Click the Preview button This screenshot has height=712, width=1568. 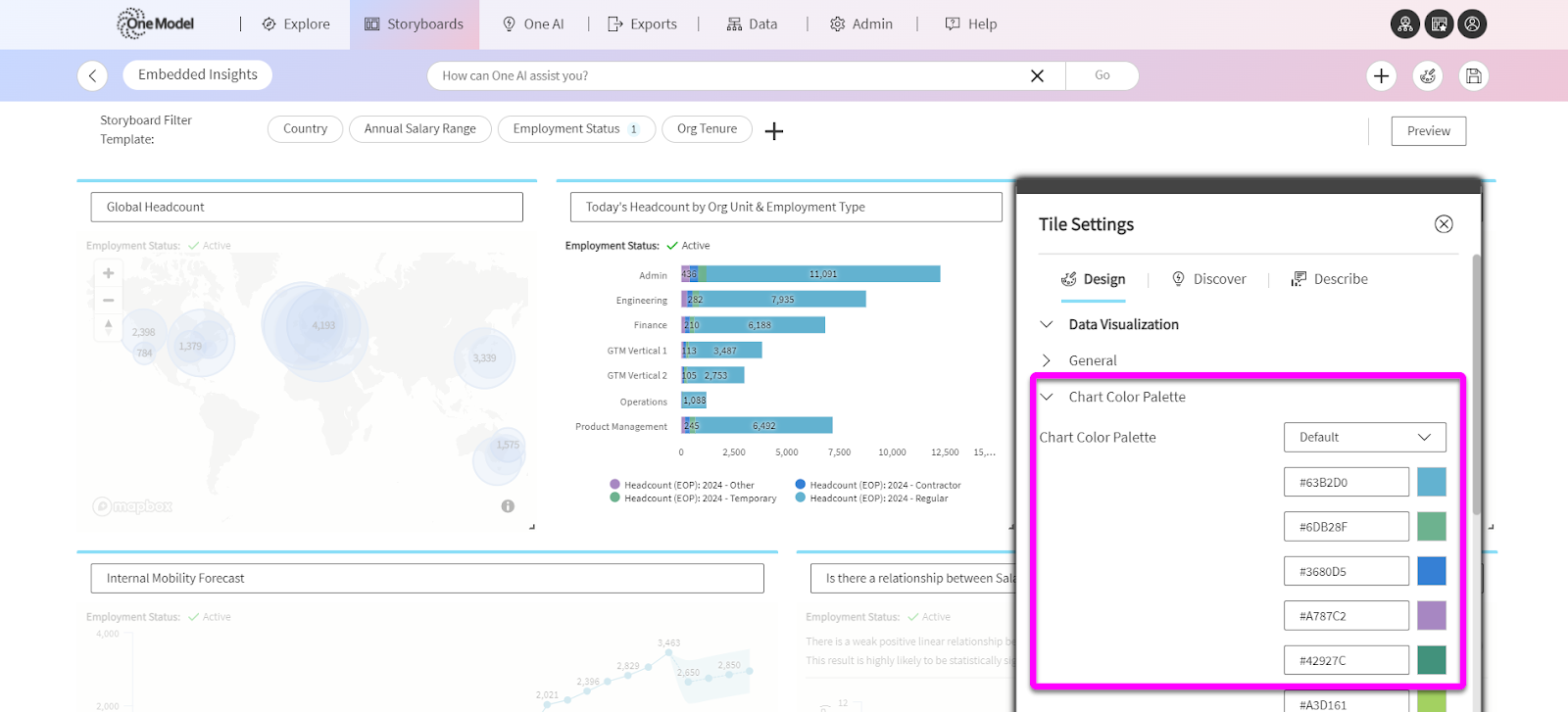[x=1428, y=131]
